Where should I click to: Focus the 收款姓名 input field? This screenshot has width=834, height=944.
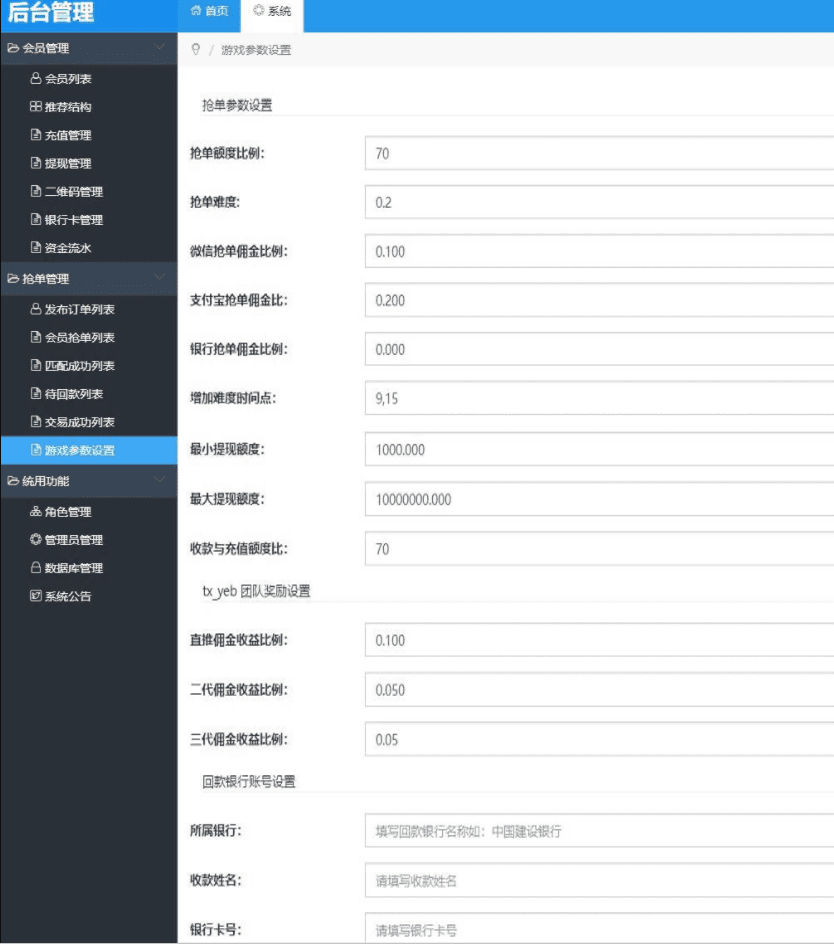599,881
